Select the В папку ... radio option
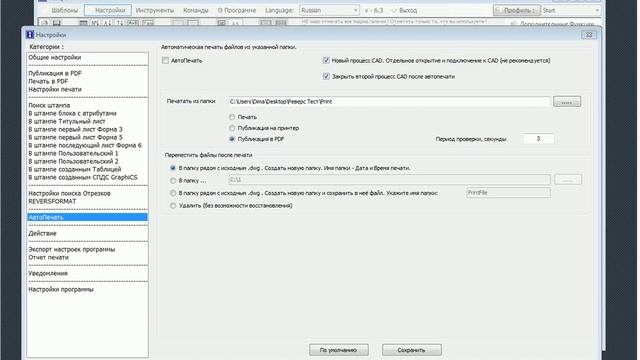 [x=173, y=180]
